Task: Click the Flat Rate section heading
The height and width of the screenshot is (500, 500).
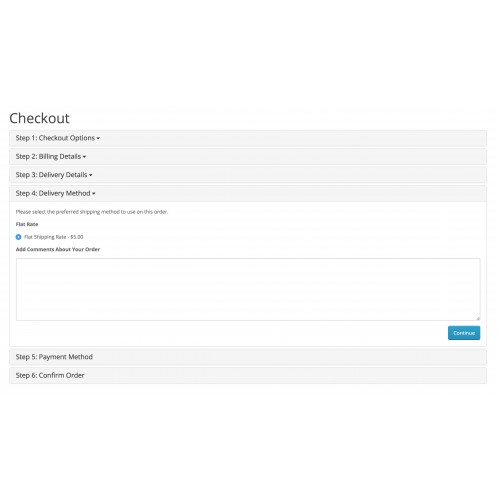Action: pyautogui.click(x=27, y=224)
